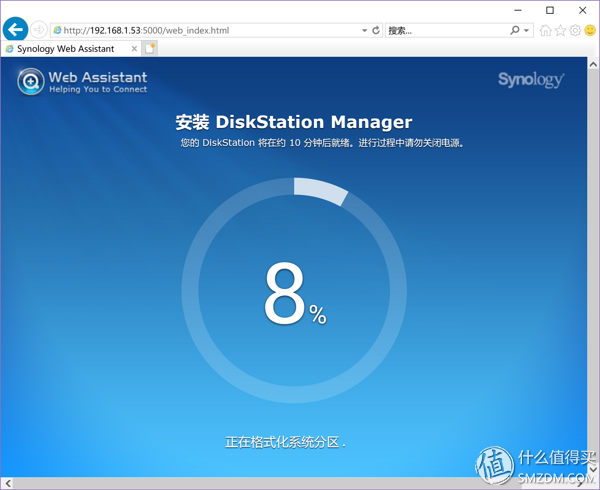Click the vertical scrollbar up arrow
Viewport: 600px width, 490px height.
[593, 63]
